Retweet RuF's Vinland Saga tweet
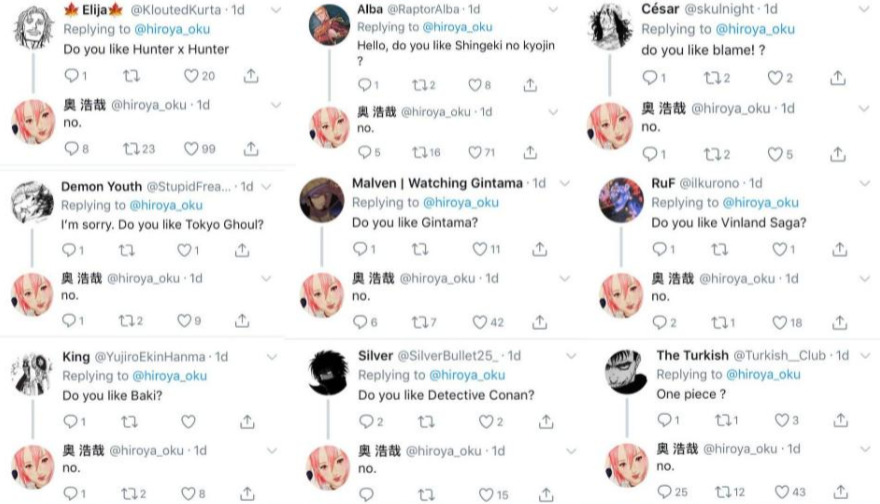The width and height of the screenshot is (880, 504). 719,249
